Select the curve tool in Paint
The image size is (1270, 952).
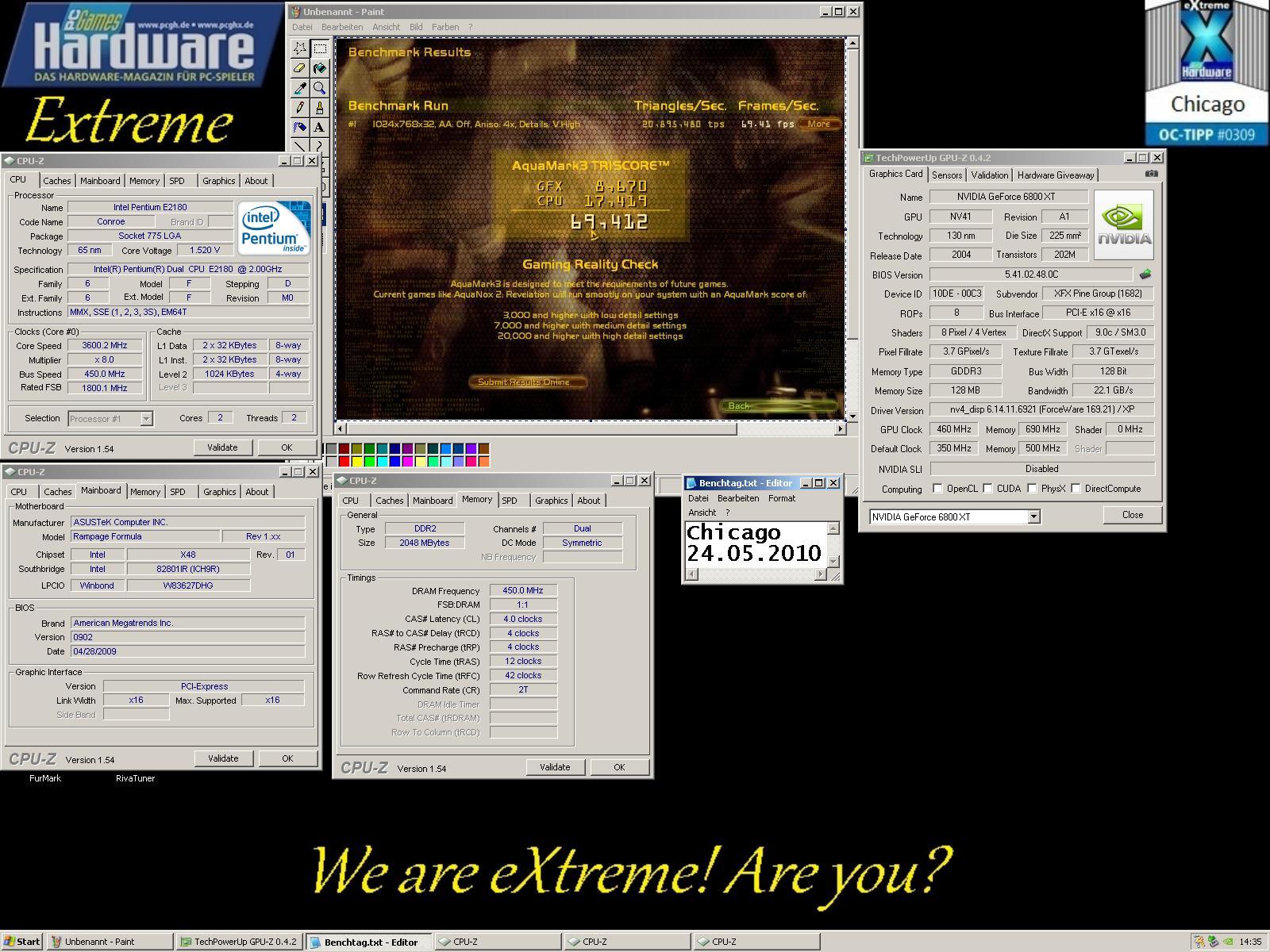[320, 146]
